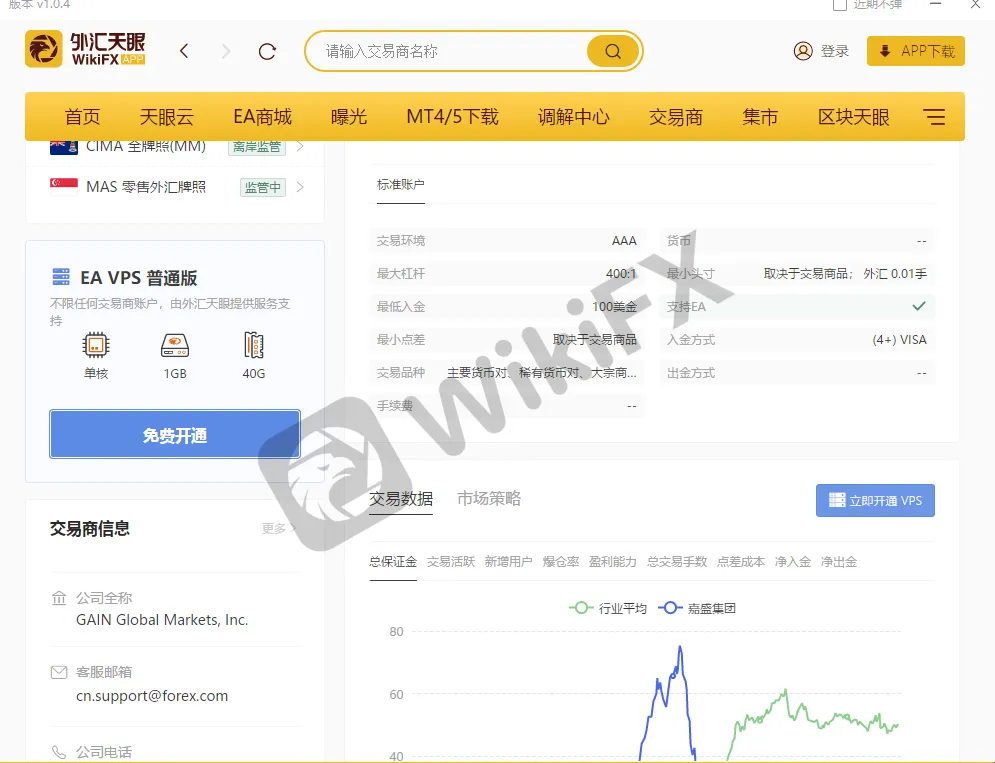This screenshot has height=763, width=995.
Task: Click the yellow search magnifier button
Action: coord(612,51)
